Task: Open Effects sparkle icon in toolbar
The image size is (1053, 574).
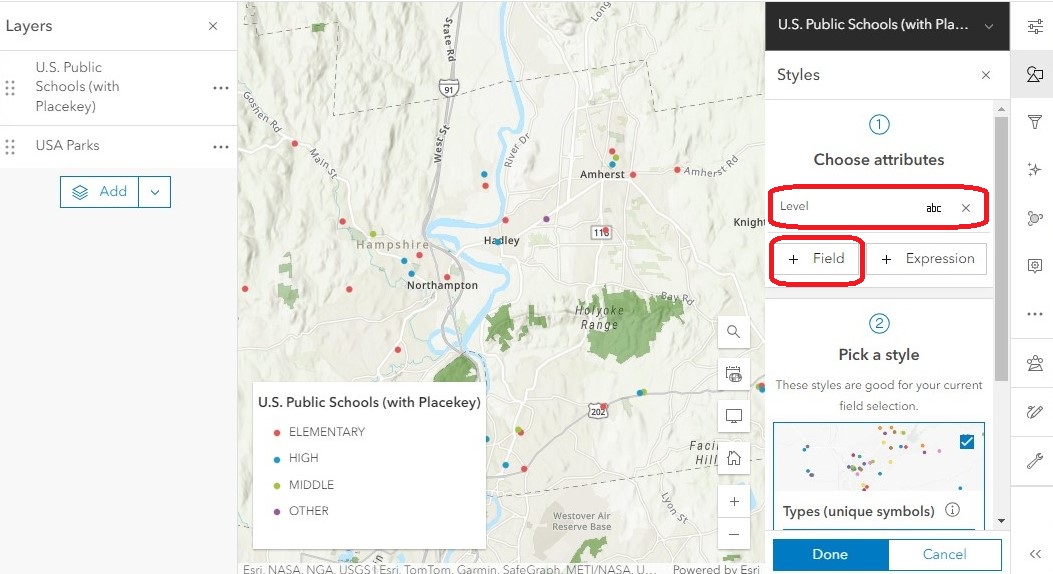Action: click(1035, 170)
